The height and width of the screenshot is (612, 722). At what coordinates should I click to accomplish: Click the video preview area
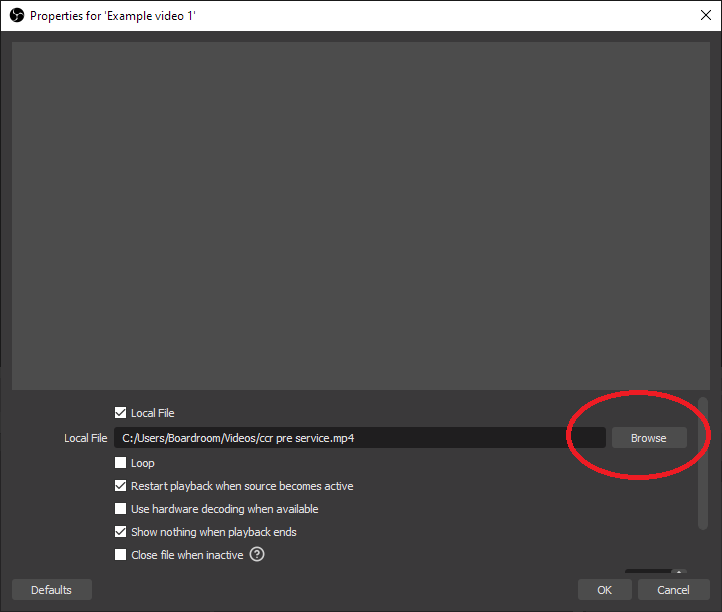(x=361, y=216)
